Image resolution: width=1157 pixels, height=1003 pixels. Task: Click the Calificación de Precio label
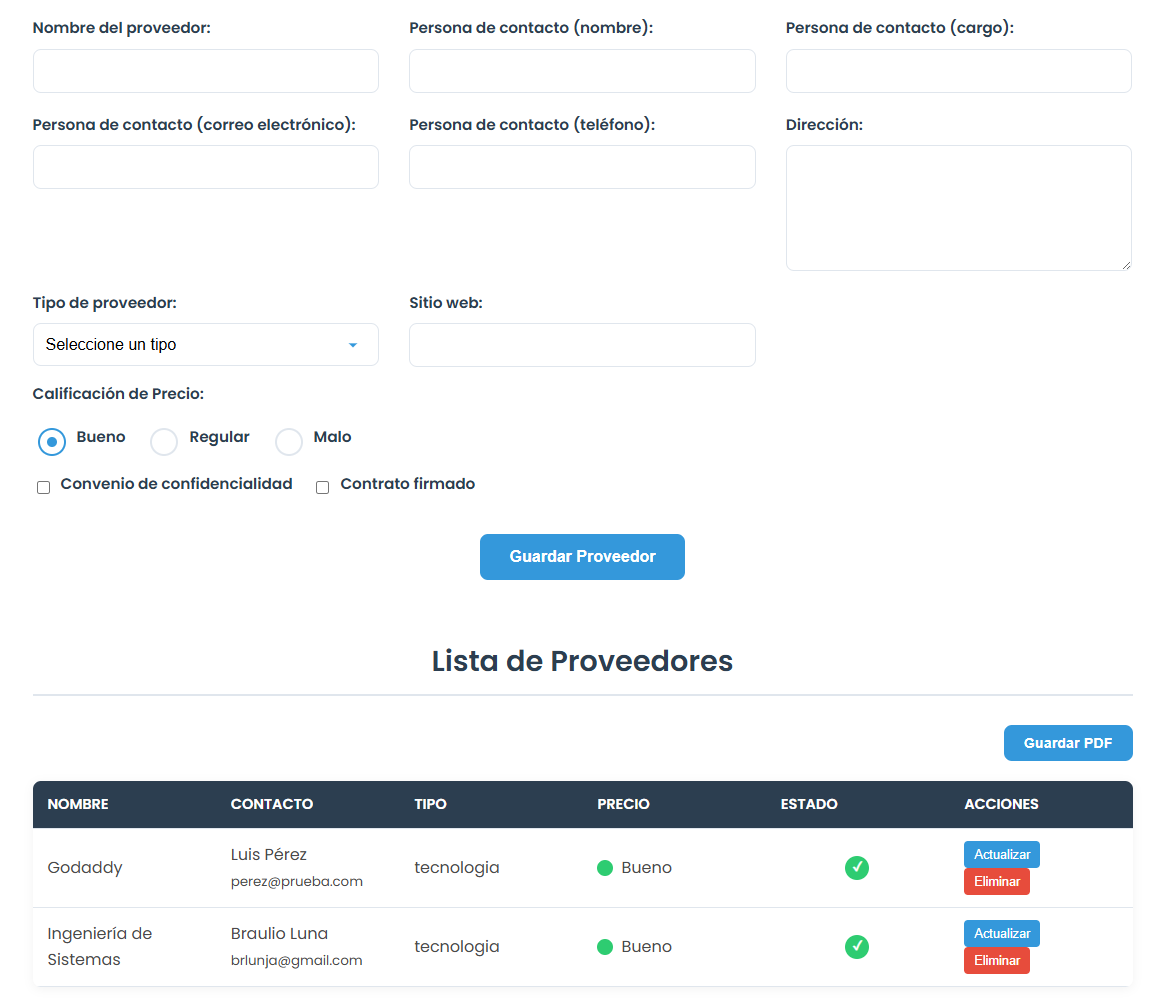point(118,394)
